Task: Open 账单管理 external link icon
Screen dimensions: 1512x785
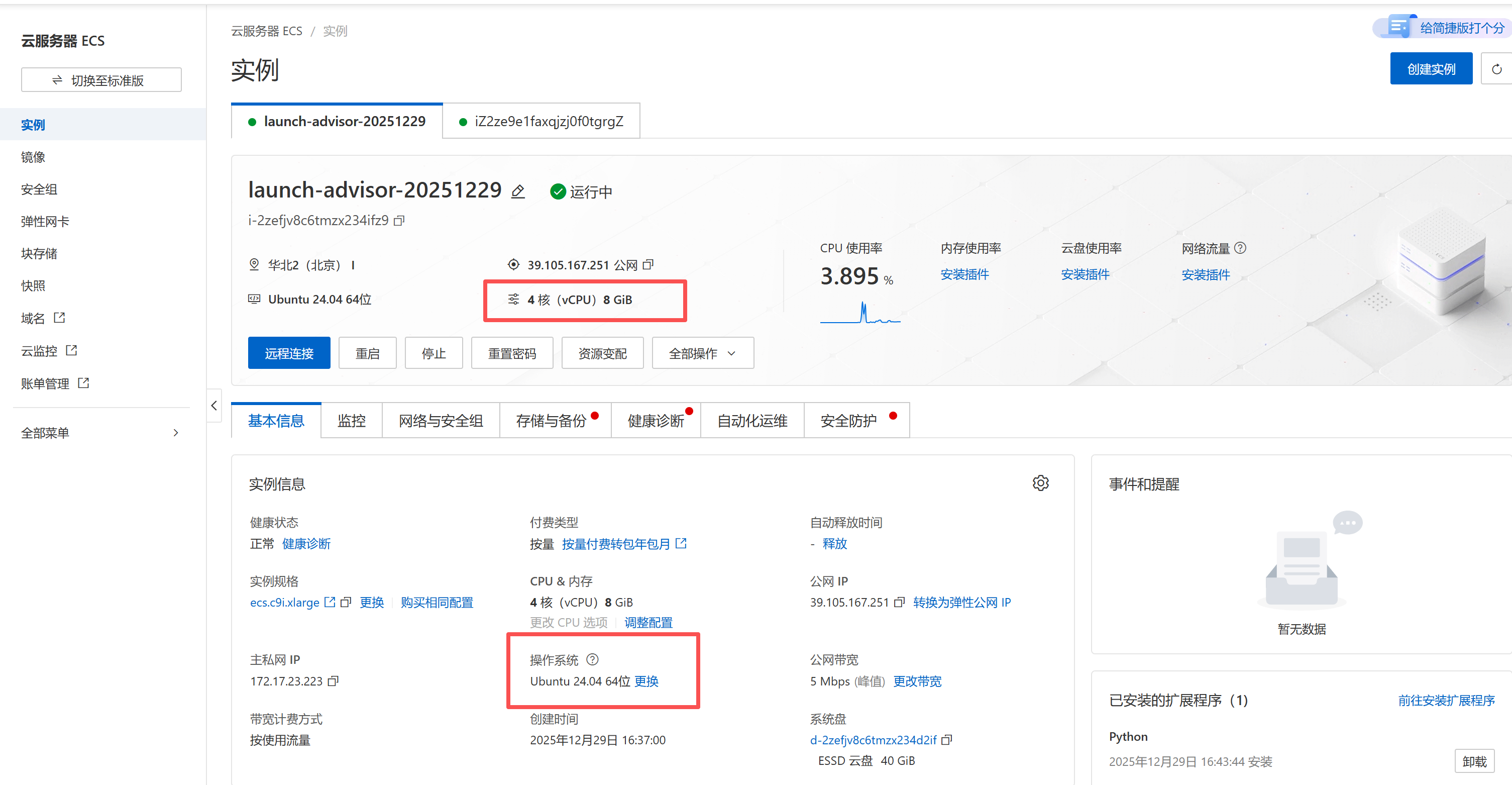Action: pyautogui.click(x=83, y=382)
